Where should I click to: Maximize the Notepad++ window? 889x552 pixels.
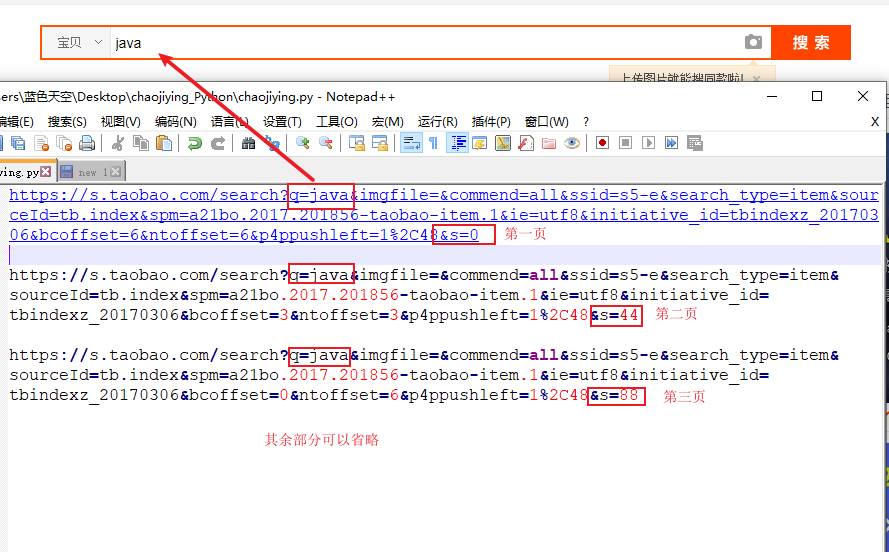pyautogui.click(x=817, y=96)
